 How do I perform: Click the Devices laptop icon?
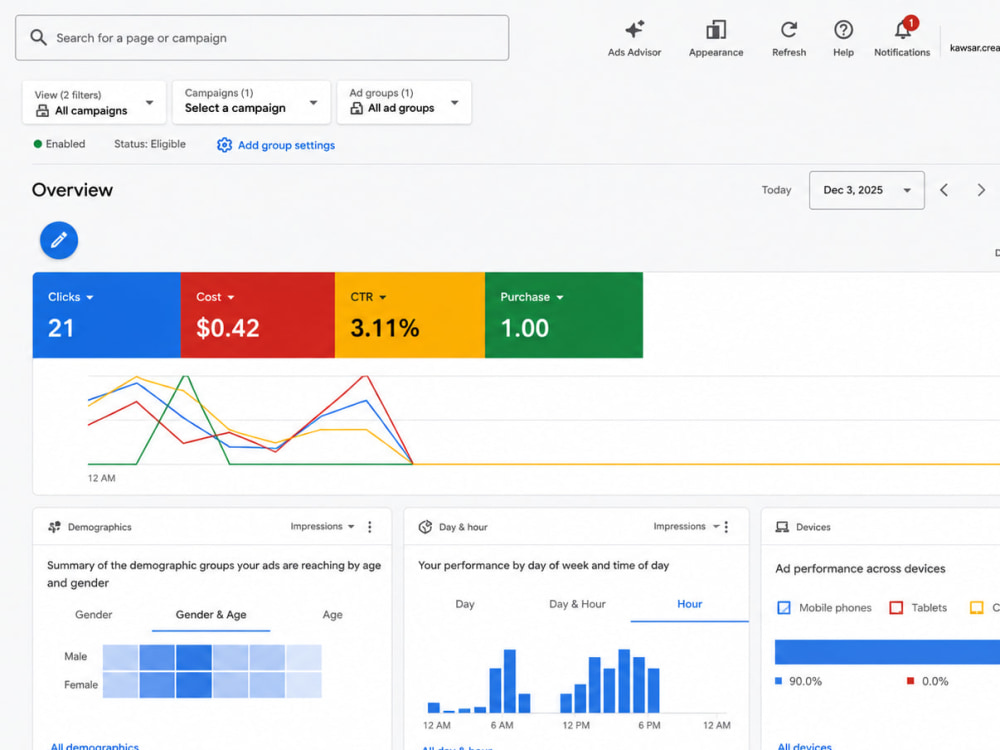782,527
